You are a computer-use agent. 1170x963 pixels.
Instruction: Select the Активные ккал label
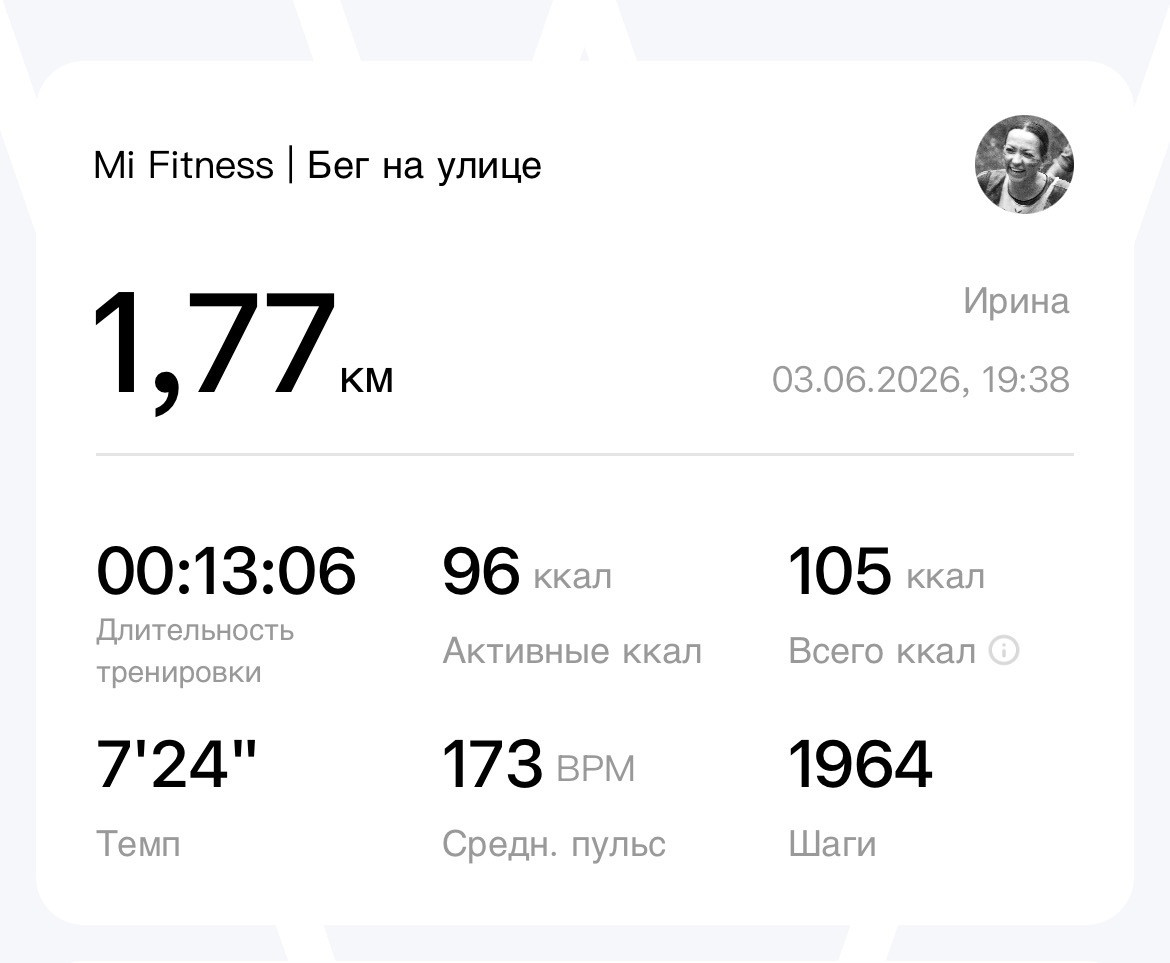(572, 651)
